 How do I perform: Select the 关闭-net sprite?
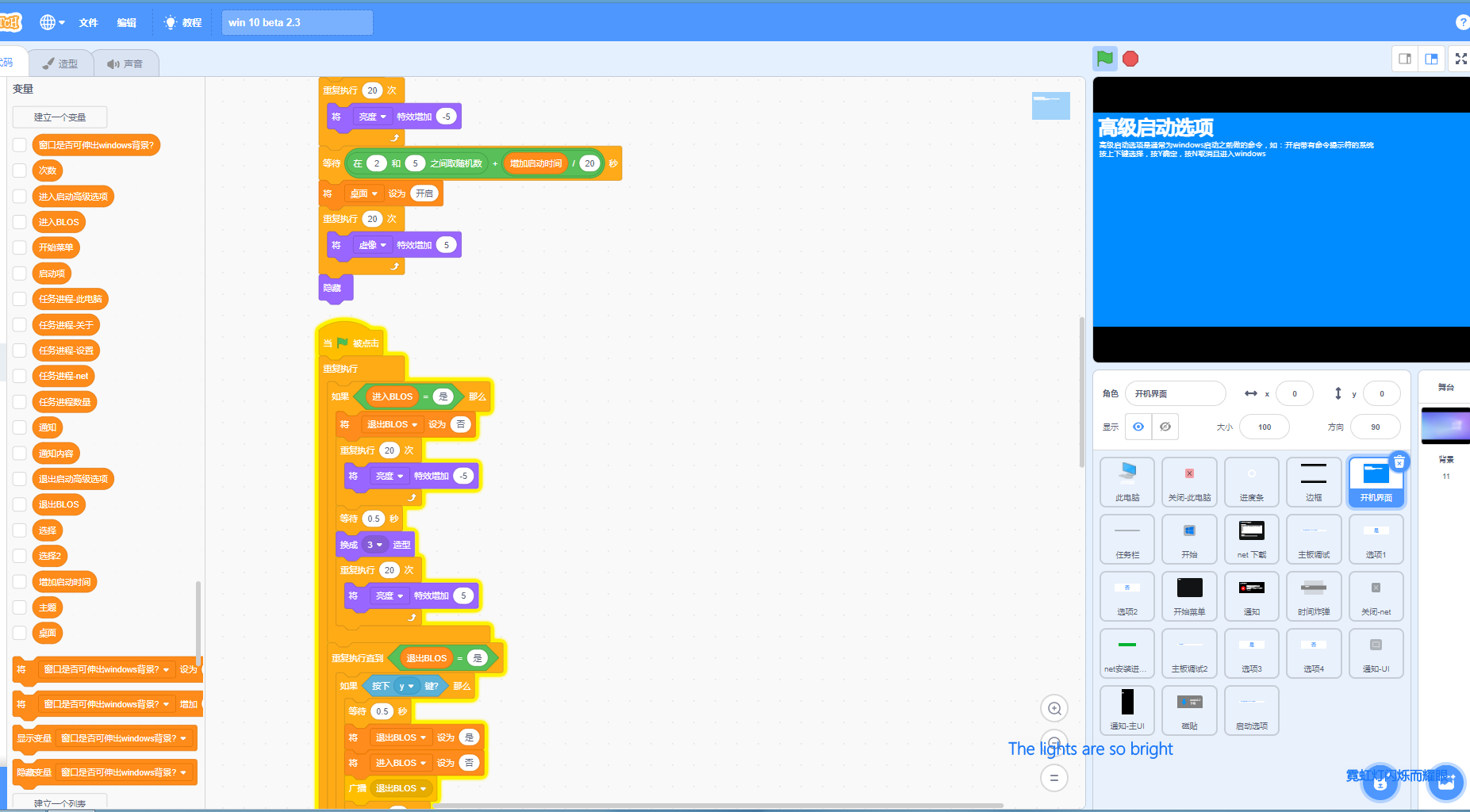click(1376, 596)
